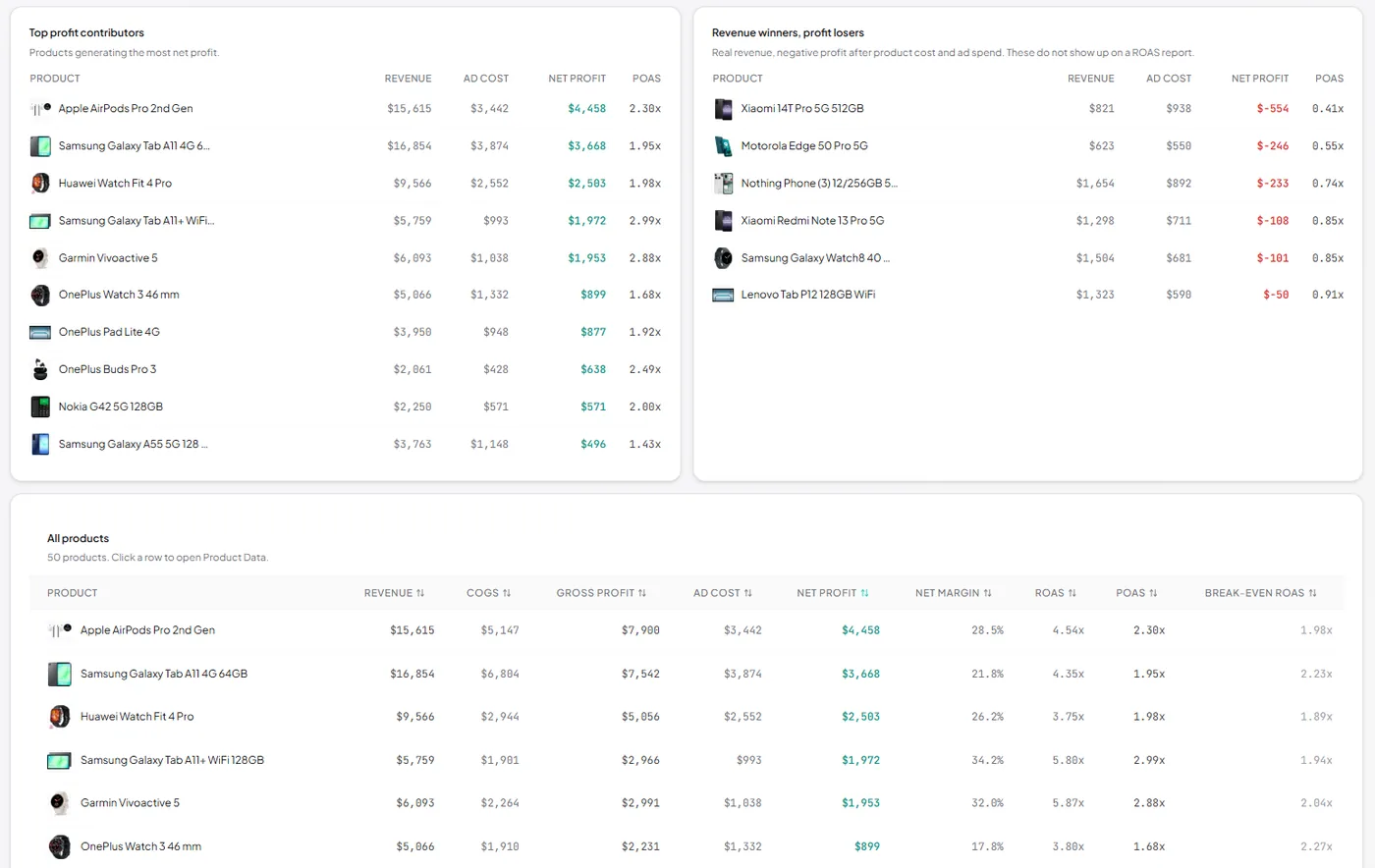Open Apple AirPods Pro 2nd Gen row in All products

pyautogui.click(x=687, y=630)
